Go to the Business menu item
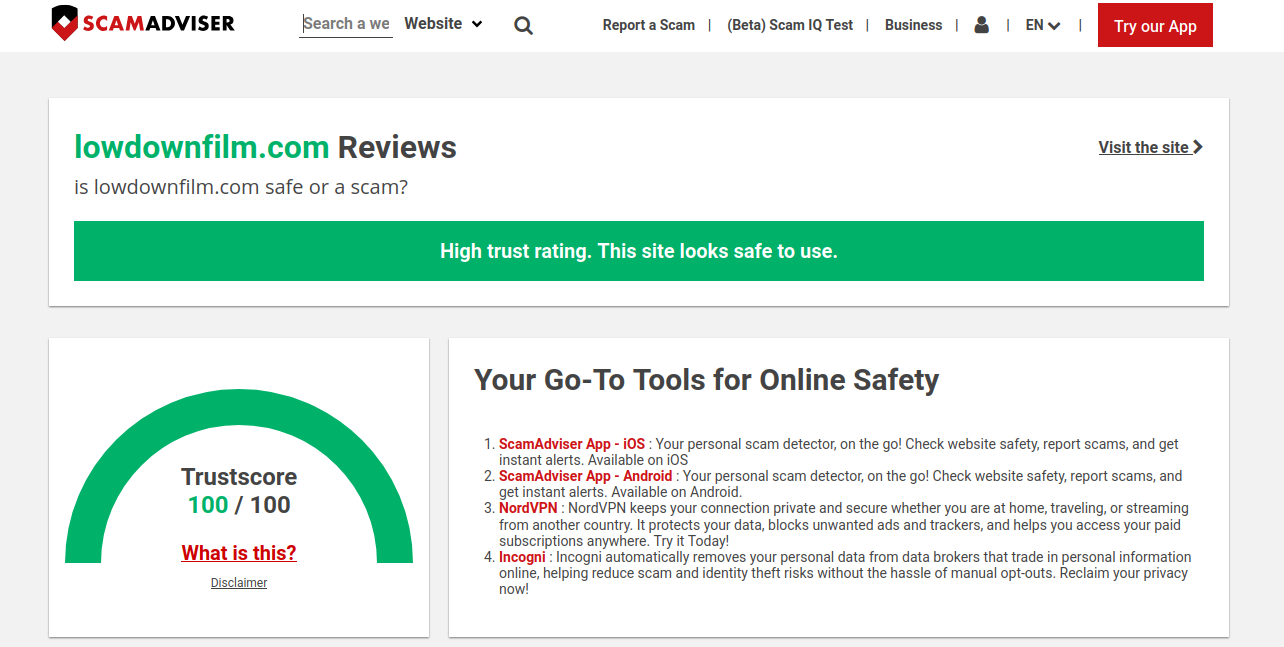 point(913,25)
